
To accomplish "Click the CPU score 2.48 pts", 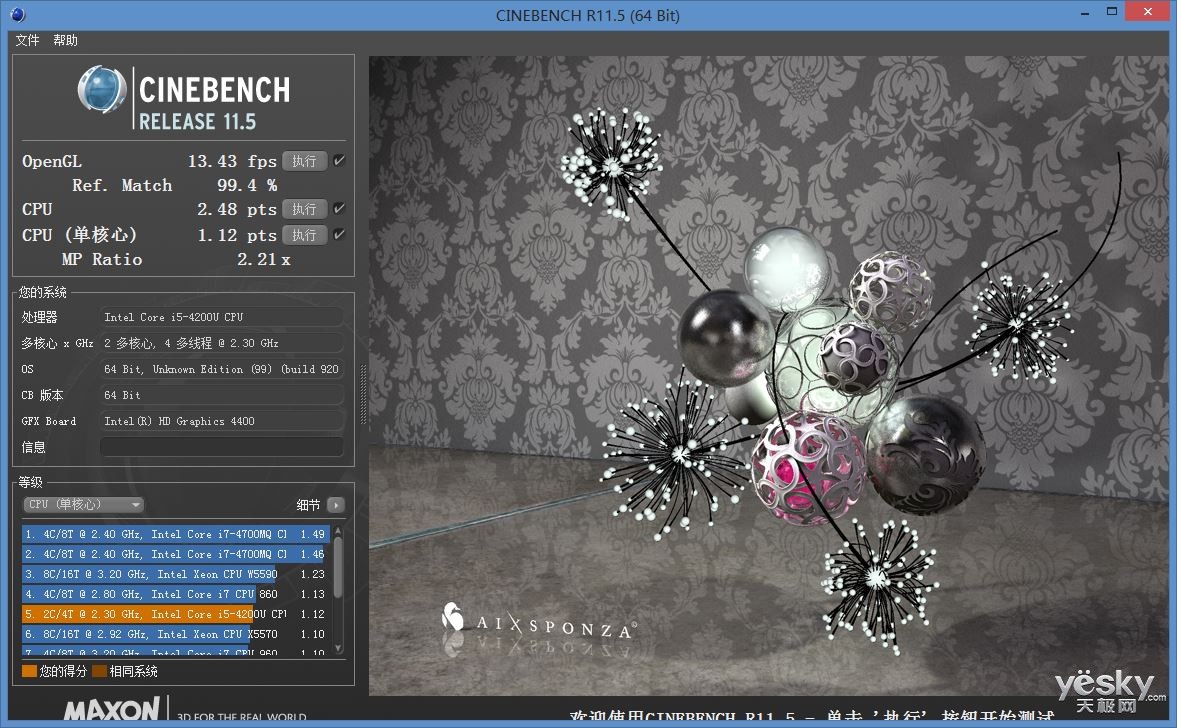I will point(236,209).
